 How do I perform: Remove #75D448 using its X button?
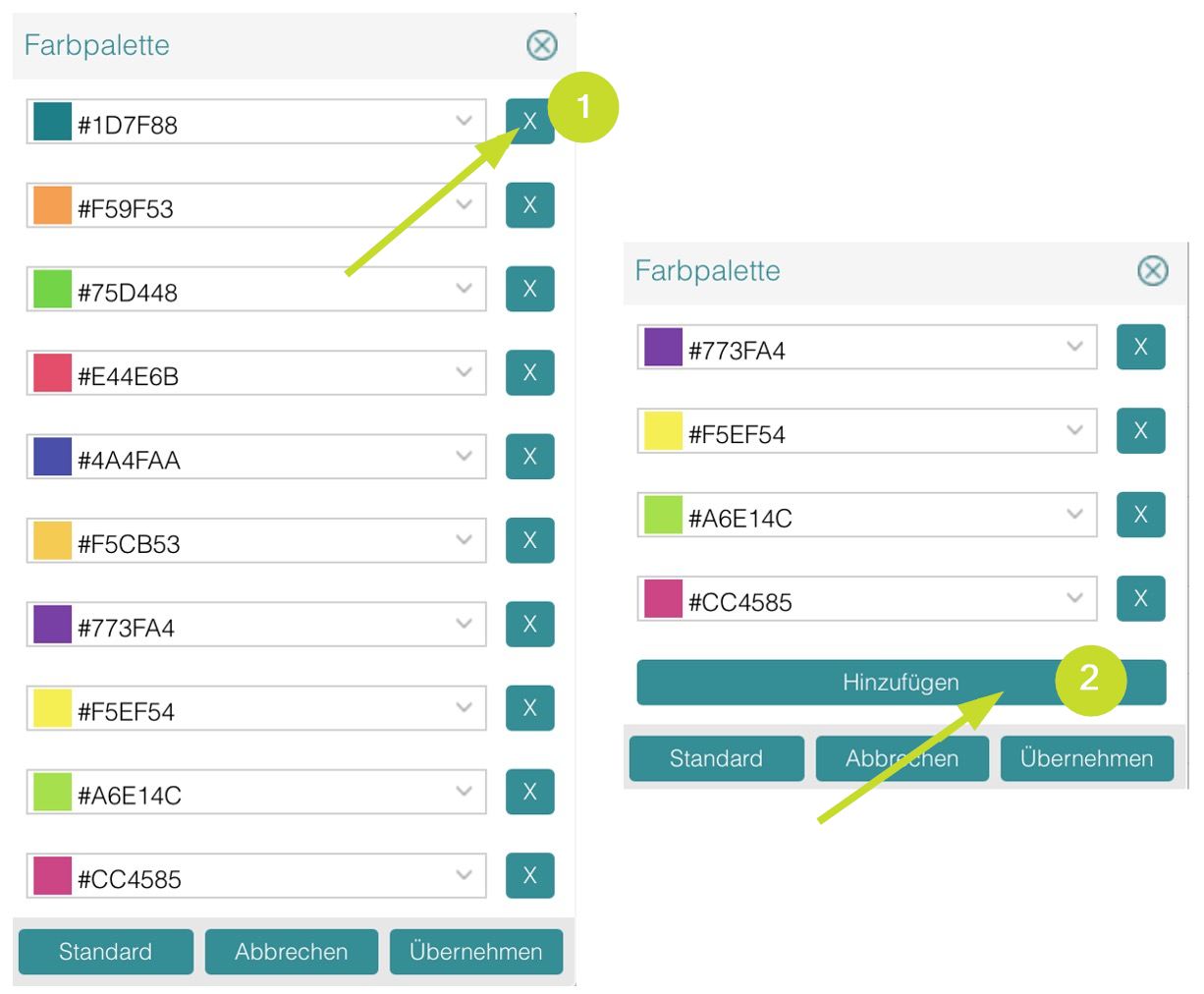529,289
